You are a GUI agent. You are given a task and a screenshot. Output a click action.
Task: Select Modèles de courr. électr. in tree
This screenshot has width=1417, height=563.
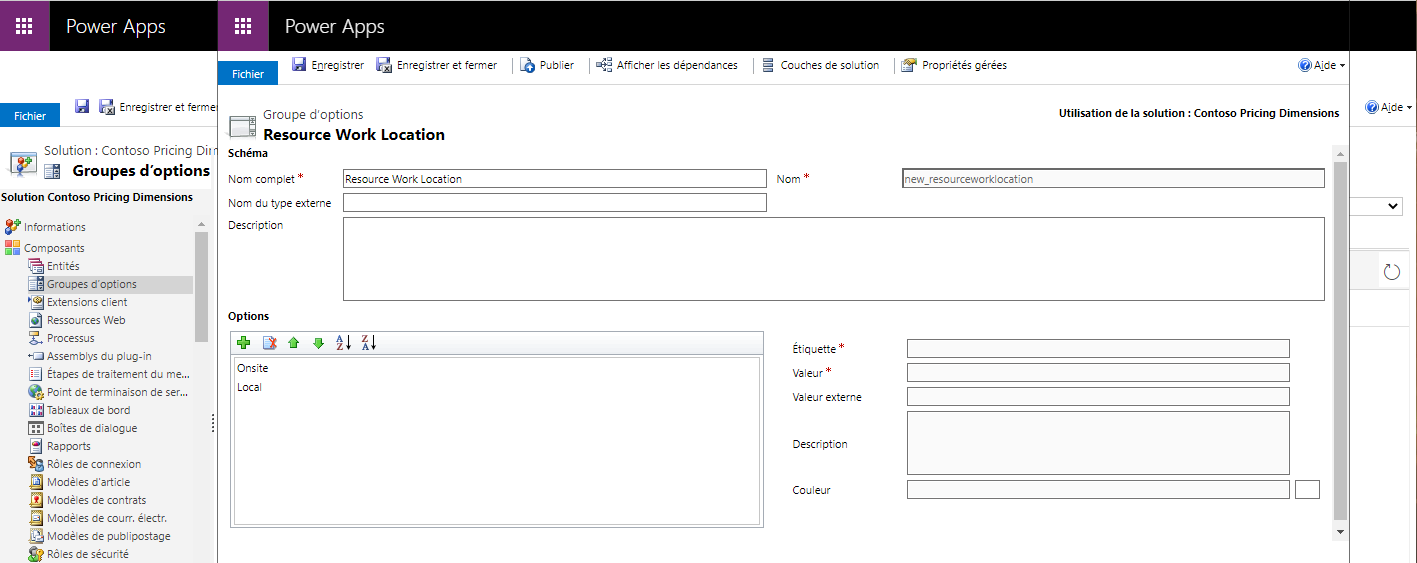[x=107, y=518]
